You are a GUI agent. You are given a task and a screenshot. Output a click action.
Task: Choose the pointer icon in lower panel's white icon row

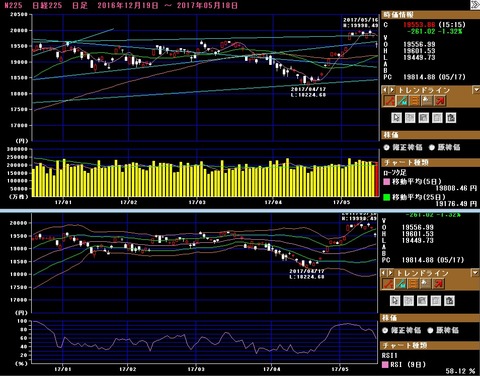tap(395, 300)
